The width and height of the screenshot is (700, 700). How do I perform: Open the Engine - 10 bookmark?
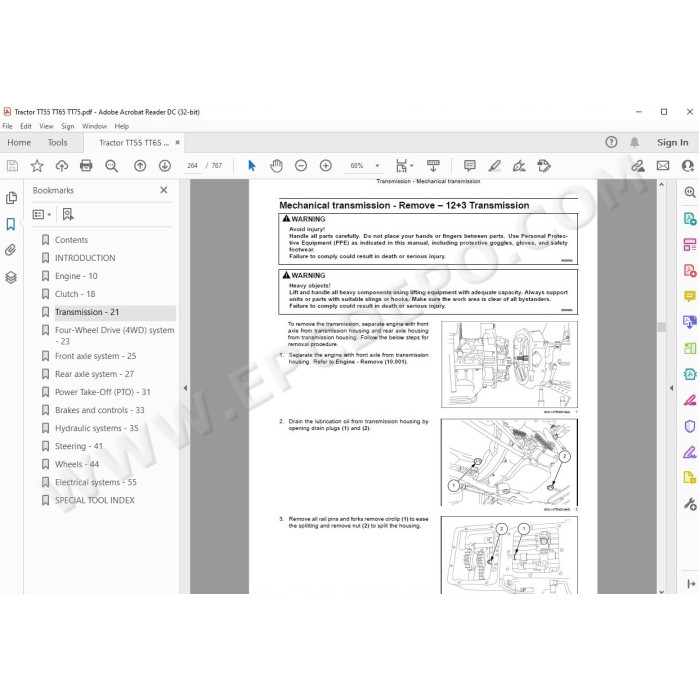pos(76,276)
